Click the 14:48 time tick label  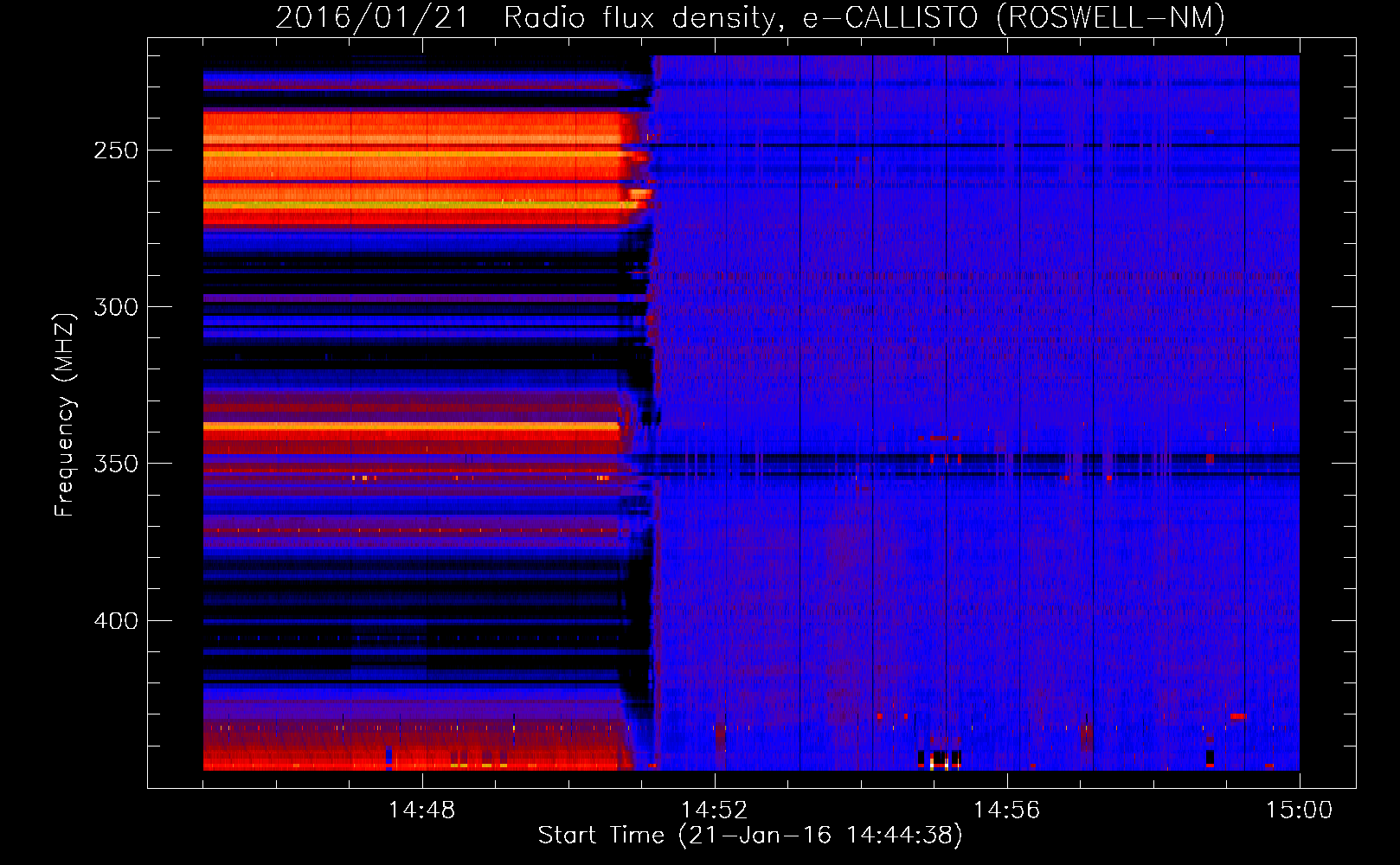(421, 810)
